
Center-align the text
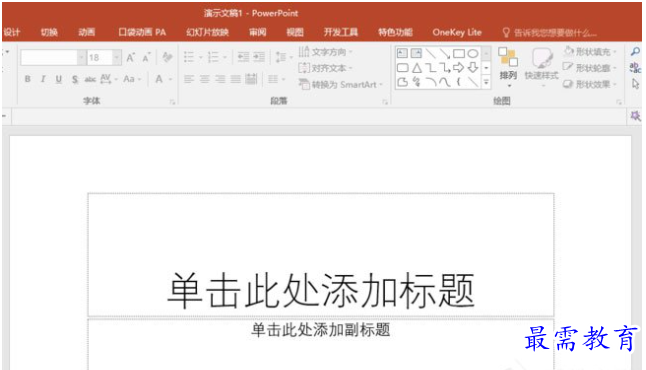pyautogui.click(x=204, y=79)
